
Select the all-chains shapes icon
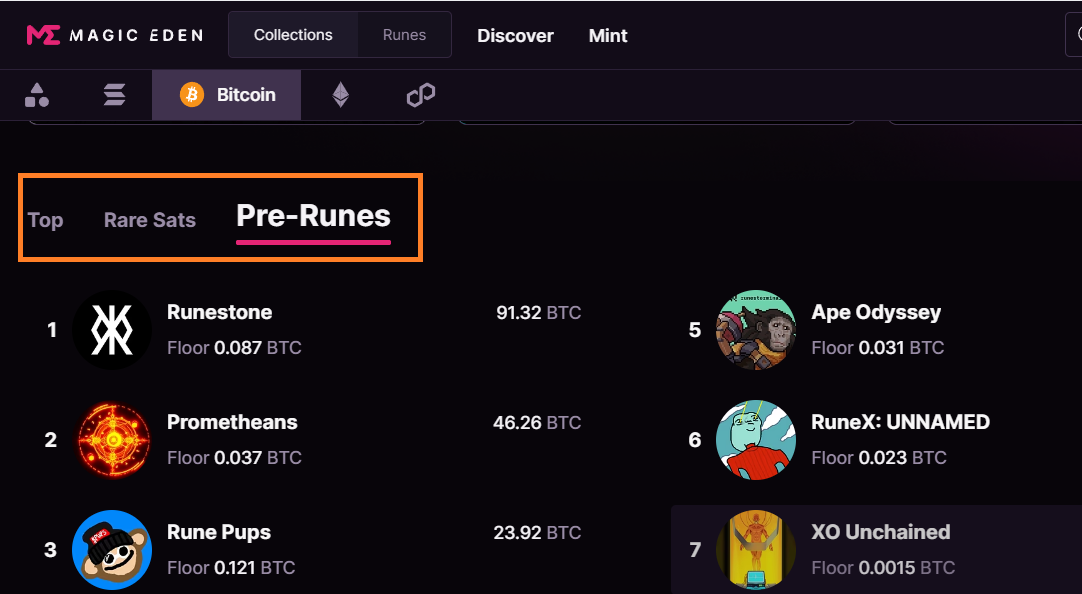click(x=37, y=95)
